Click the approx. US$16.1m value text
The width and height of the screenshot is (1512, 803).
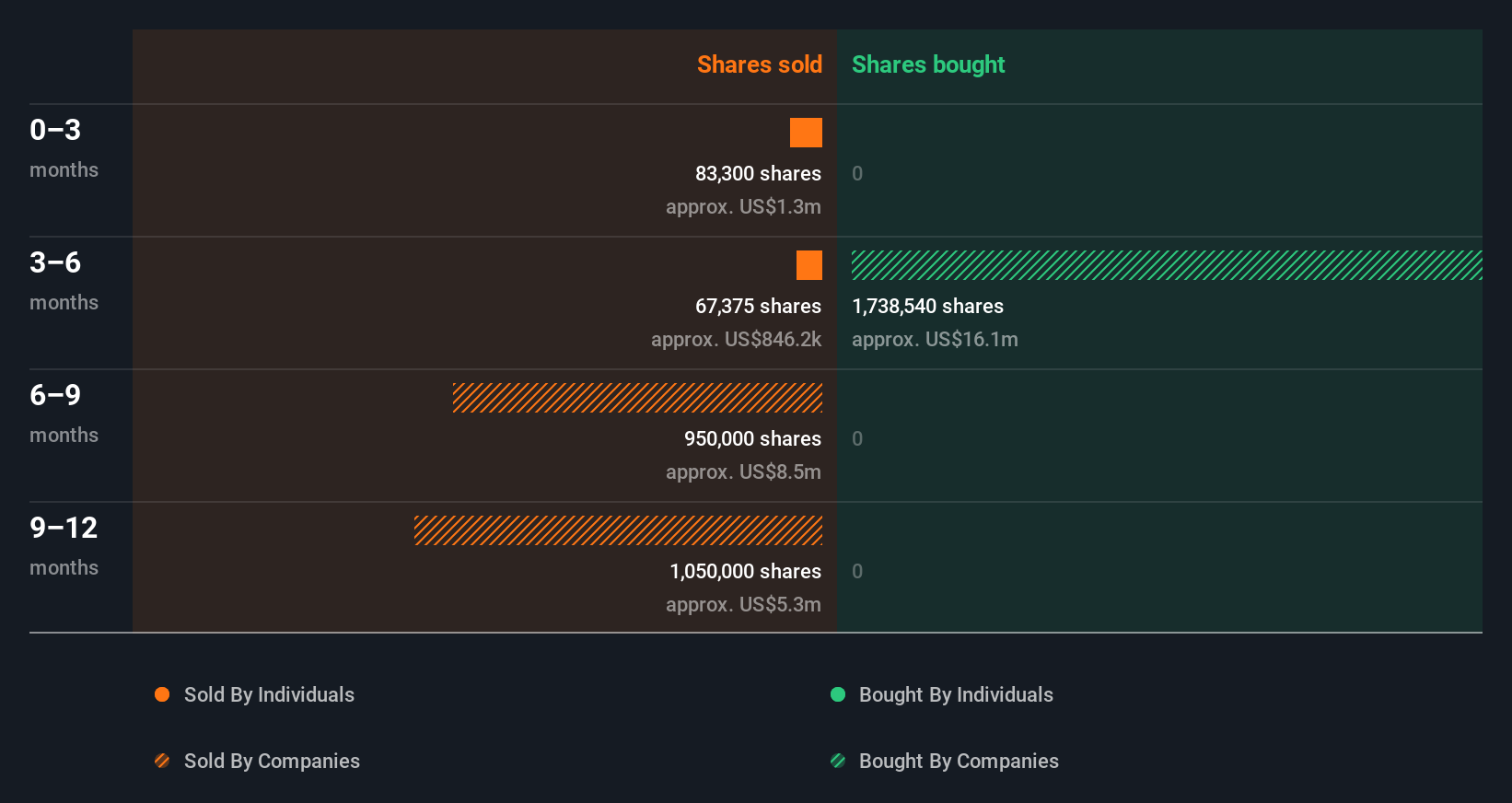tap(935, 339)
